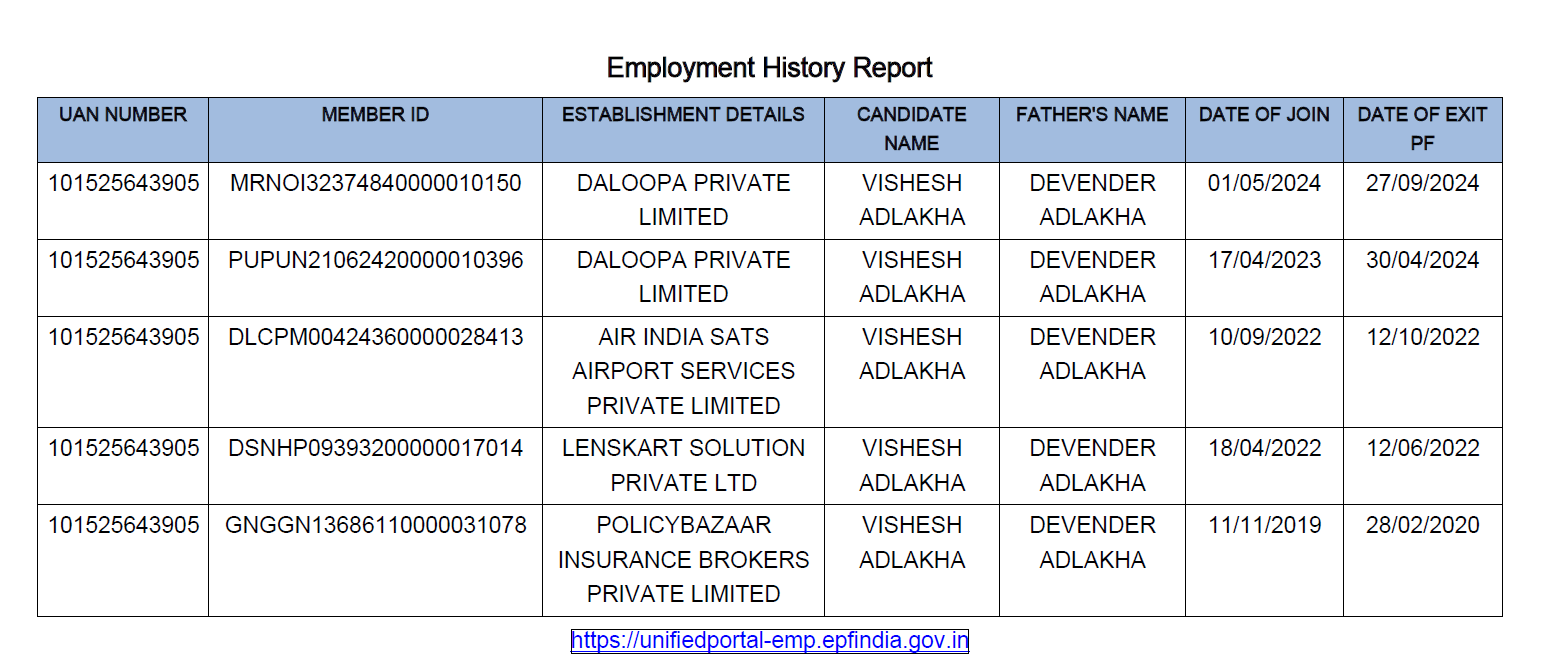Select join date 17/04/2023
1566x671 pixels.
pos(1264,261)
